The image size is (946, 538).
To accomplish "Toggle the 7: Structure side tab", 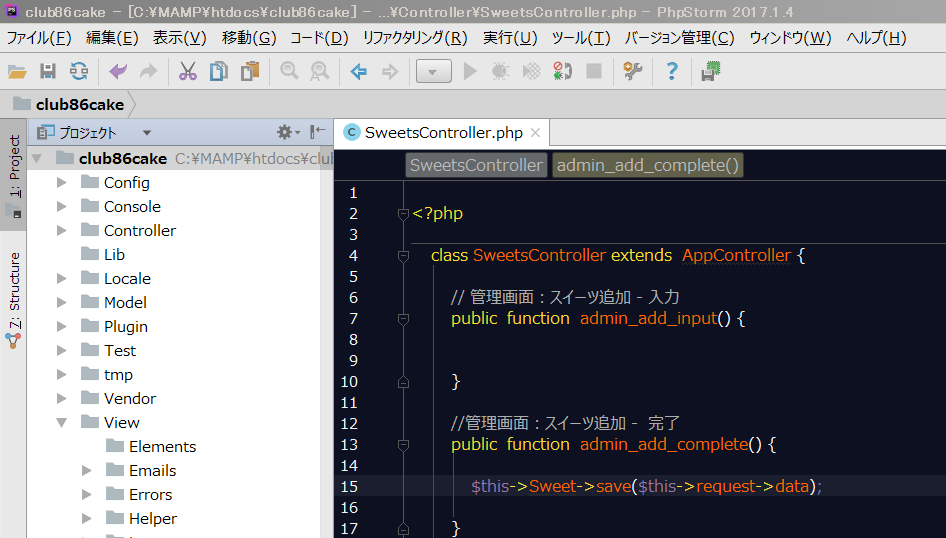I will click(14, 300).
